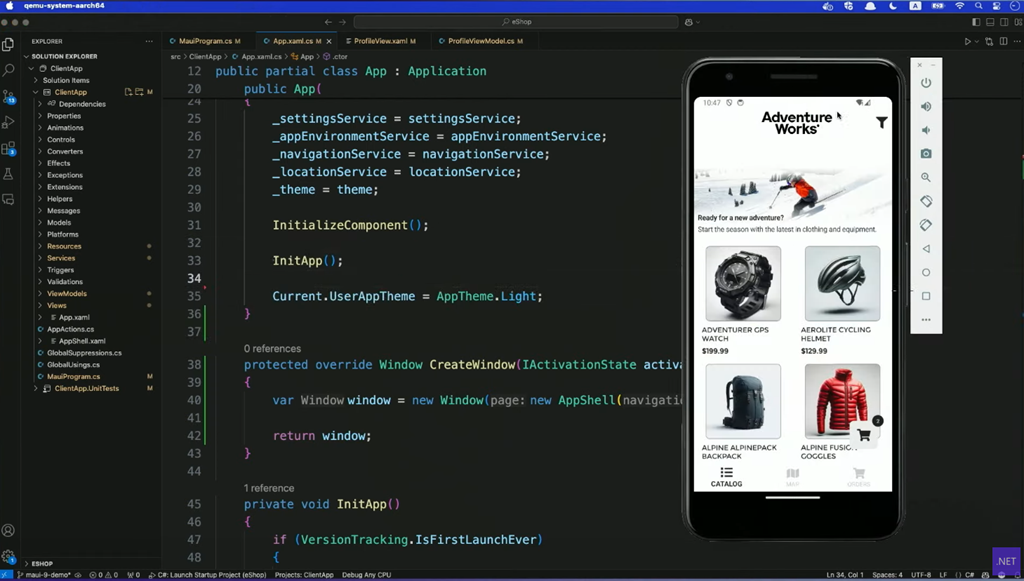Image resolution: width=1024 pixels, height=581 pixels.
Task: Click the Apple menu in macOS menu bar
Action: (x=10, y=6)
